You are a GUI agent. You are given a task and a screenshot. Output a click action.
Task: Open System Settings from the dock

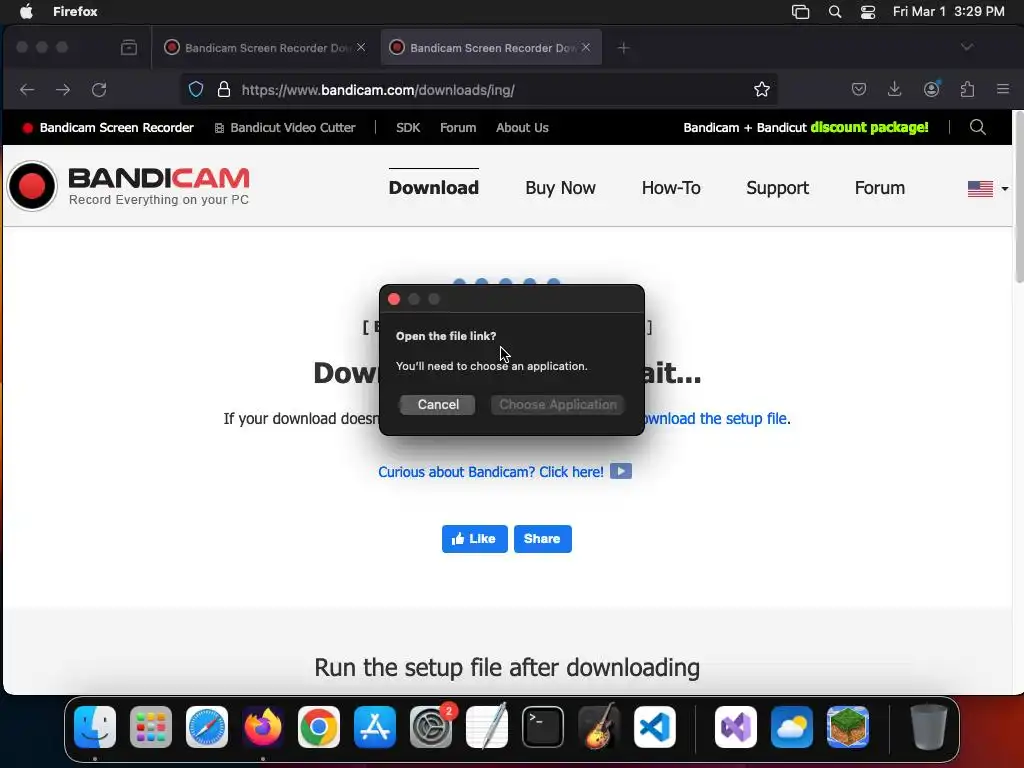(x=431, y=727)
